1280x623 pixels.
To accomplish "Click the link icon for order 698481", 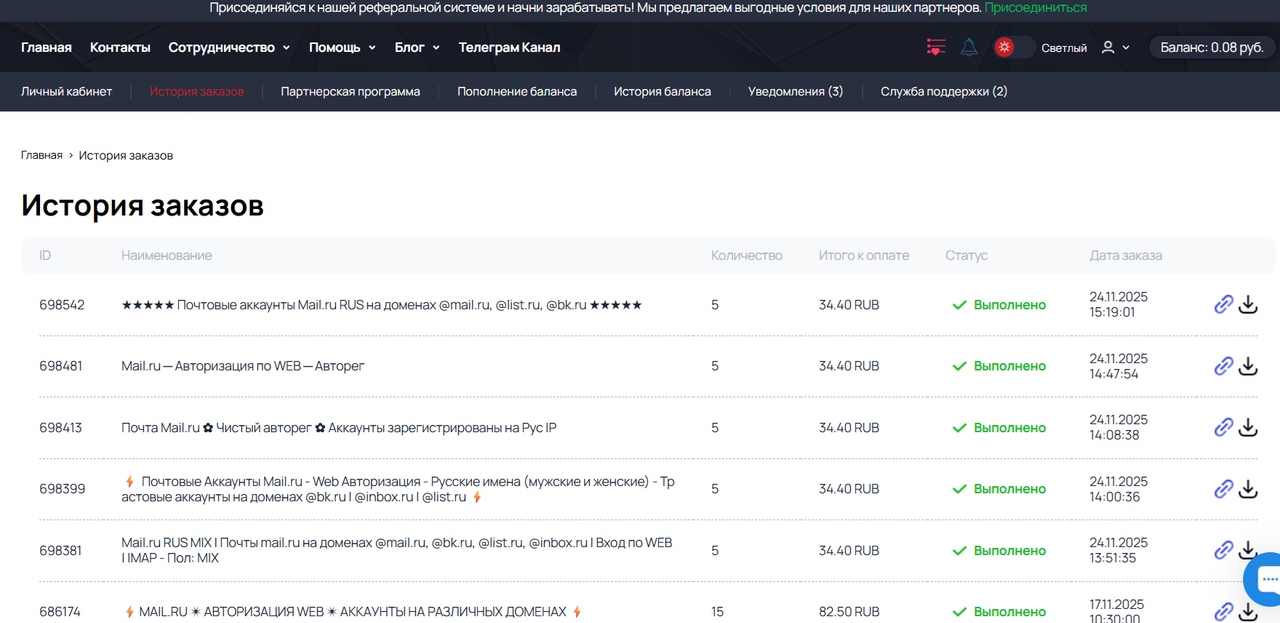I will [1223, 366].
